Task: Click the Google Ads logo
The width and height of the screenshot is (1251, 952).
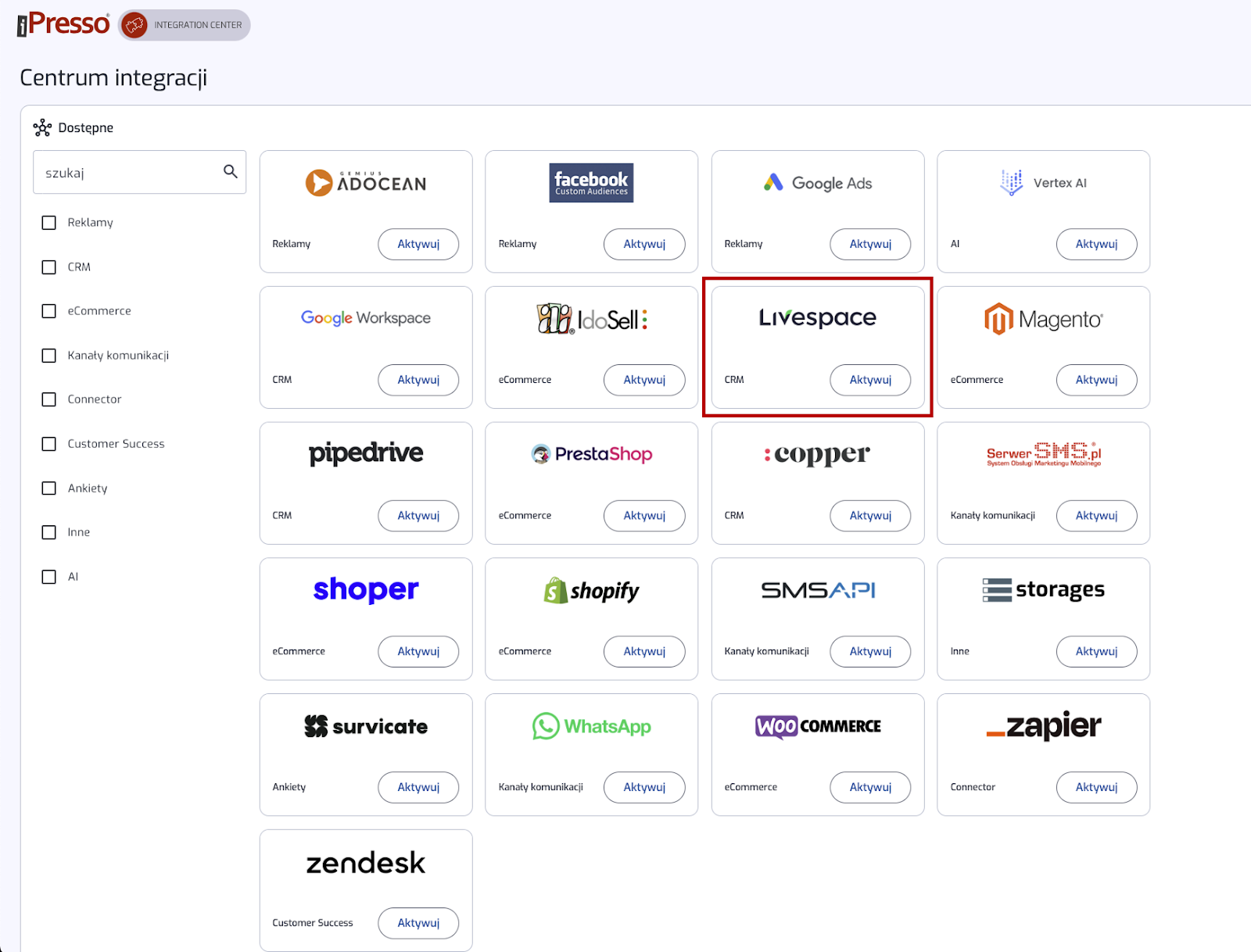Action: [817, 183]
